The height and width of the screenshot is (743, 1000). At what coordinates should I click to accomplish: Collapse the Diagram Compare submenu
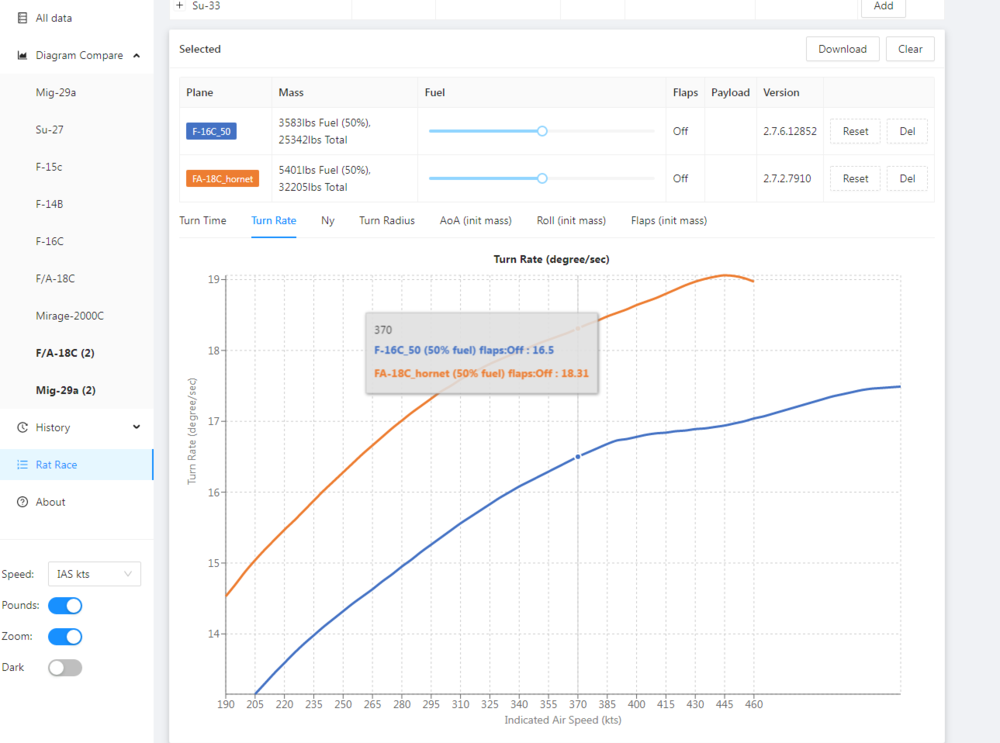click(x=136, y=56)
